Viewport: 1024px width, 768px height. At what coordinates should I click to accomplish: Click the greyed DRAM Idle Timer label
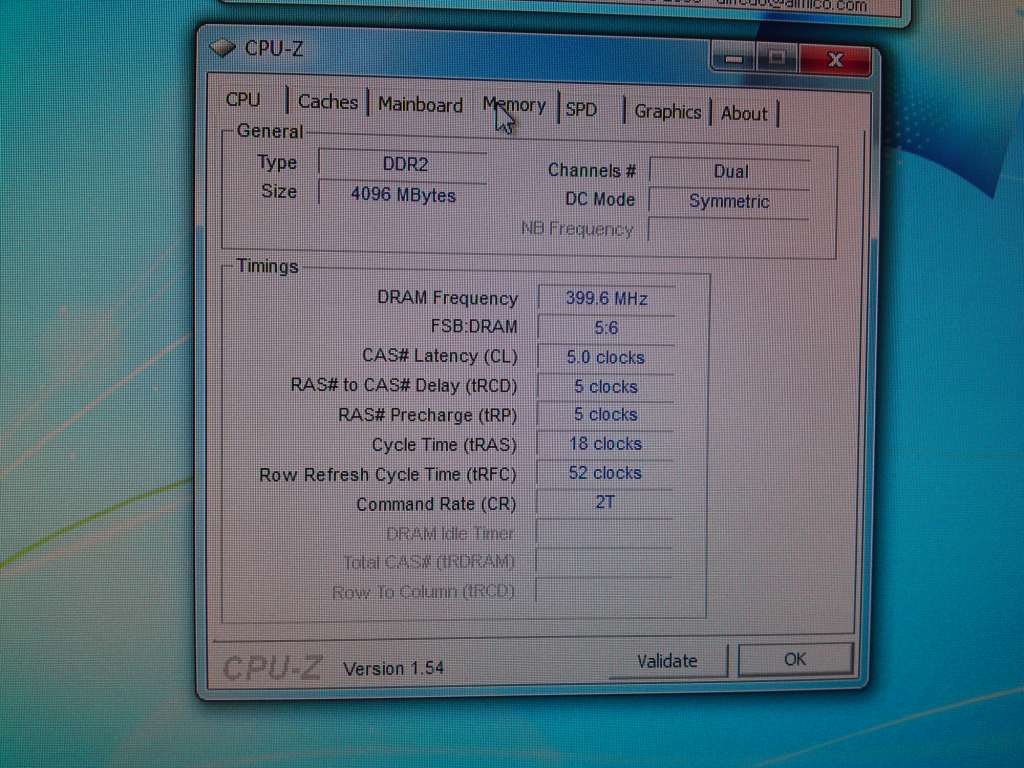click(450, 534)
